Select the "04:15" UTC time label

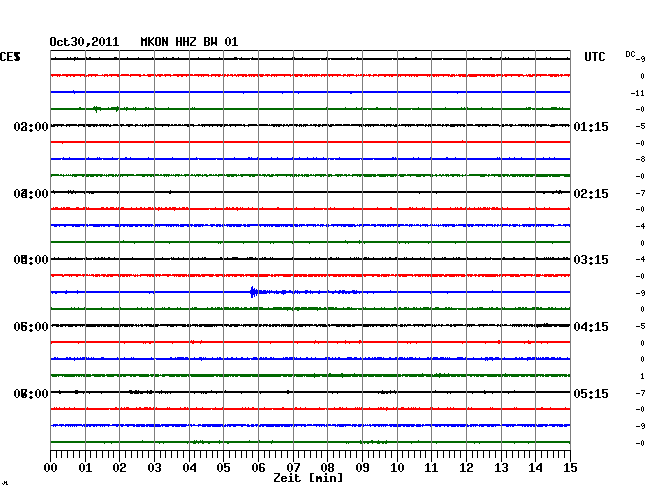pyautogui.click(x=591, y=327)
